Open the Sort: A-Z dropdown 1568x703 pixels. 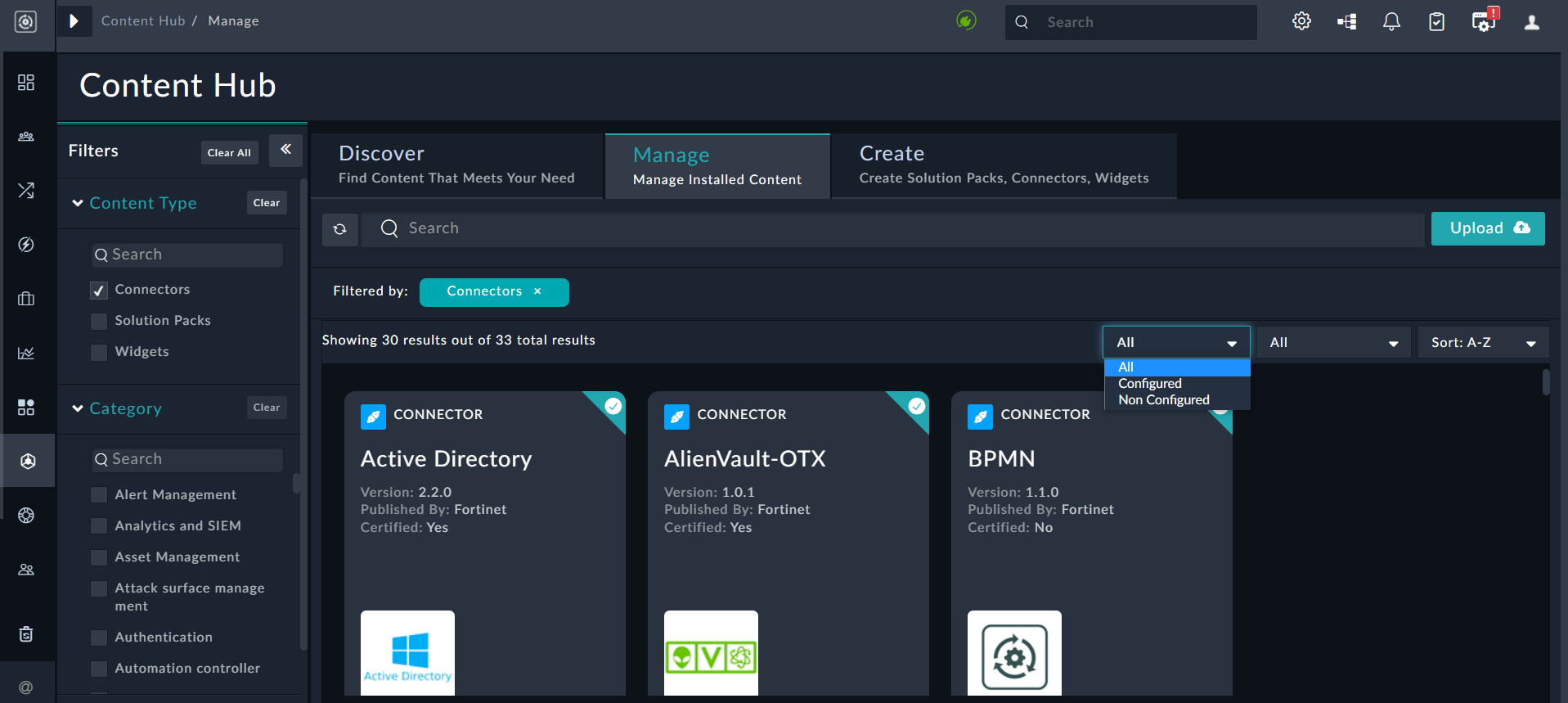tap(1483, 343)
